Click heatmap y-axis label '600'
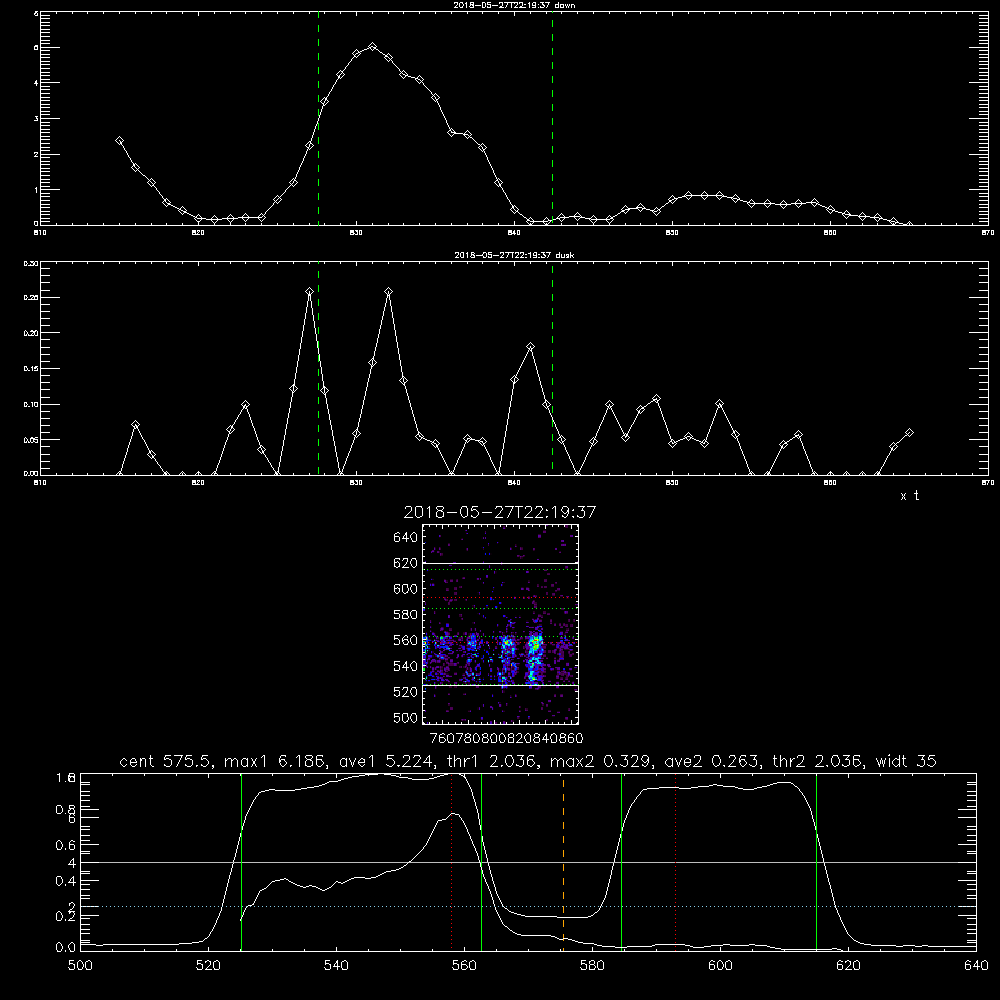The image size is (1000, 1000). tap(406, 589)
